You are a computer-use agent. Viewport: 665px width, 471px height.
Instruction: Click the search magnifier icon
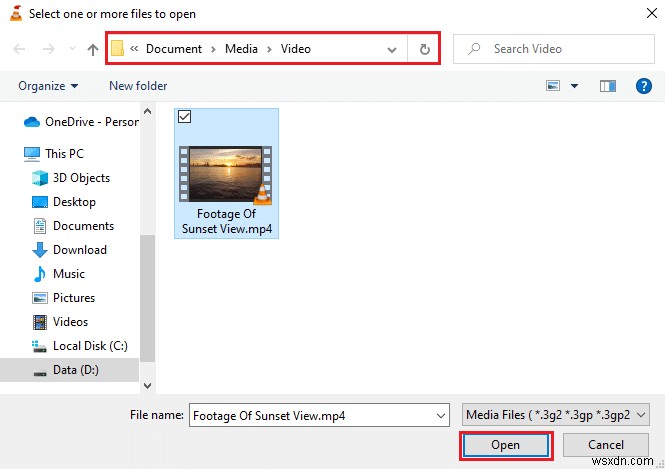coord(474,49)
